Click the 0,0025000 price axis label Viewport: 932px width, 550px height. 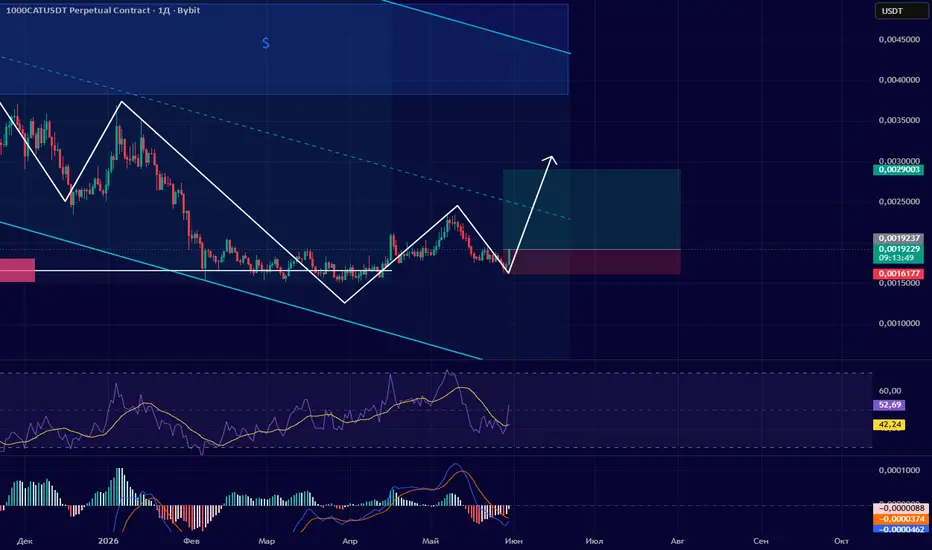[x=899, y=202]
